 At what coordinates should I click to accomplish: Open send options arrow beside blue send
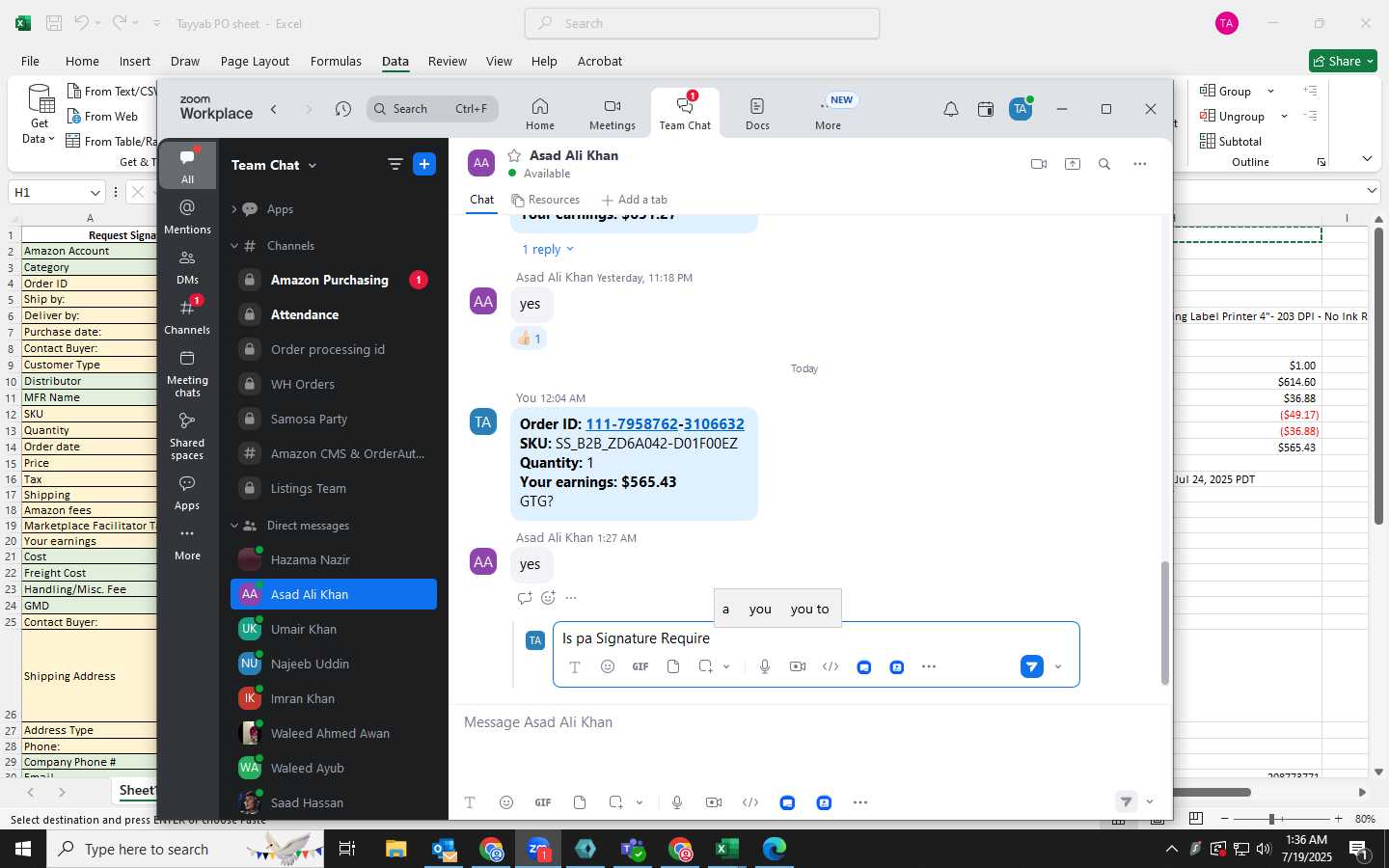1058,666
